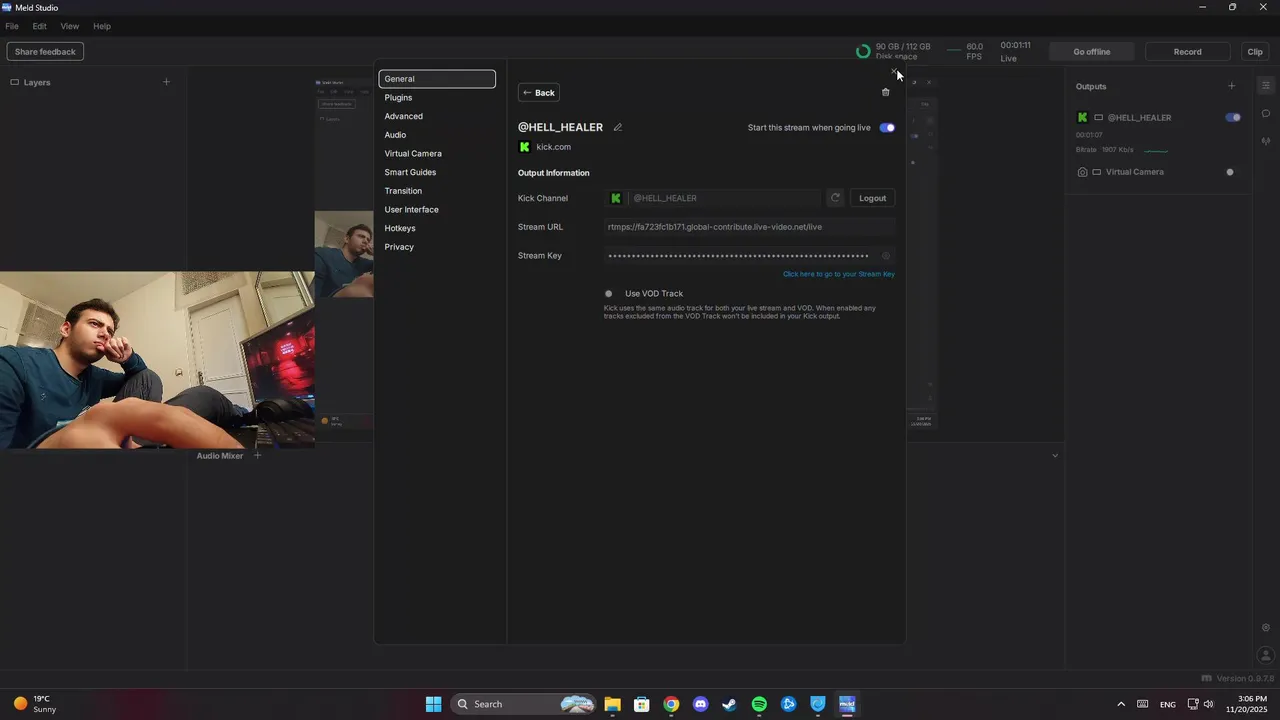Open Google Chrome from taskbar

[671, 704]
